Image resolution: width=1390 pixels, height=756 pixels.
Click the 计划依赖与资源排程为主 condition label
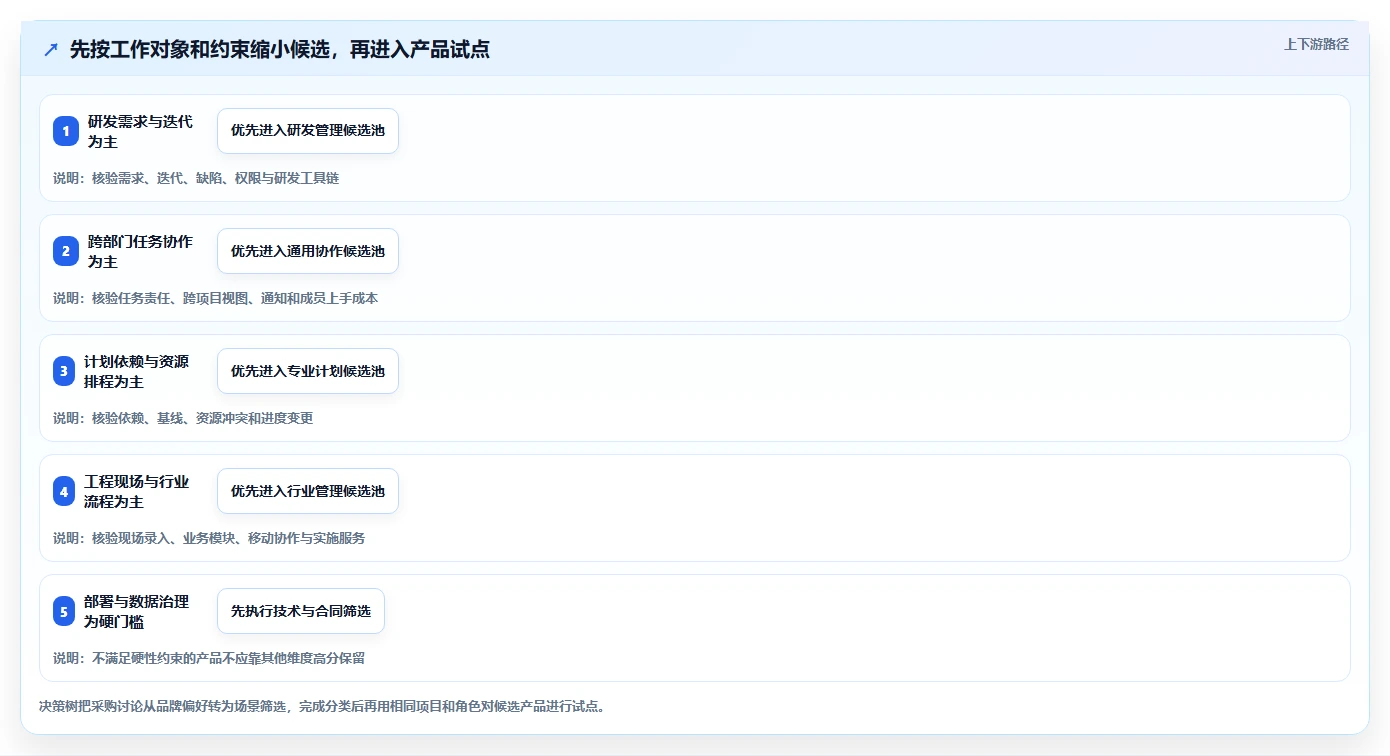pos(138,371)
